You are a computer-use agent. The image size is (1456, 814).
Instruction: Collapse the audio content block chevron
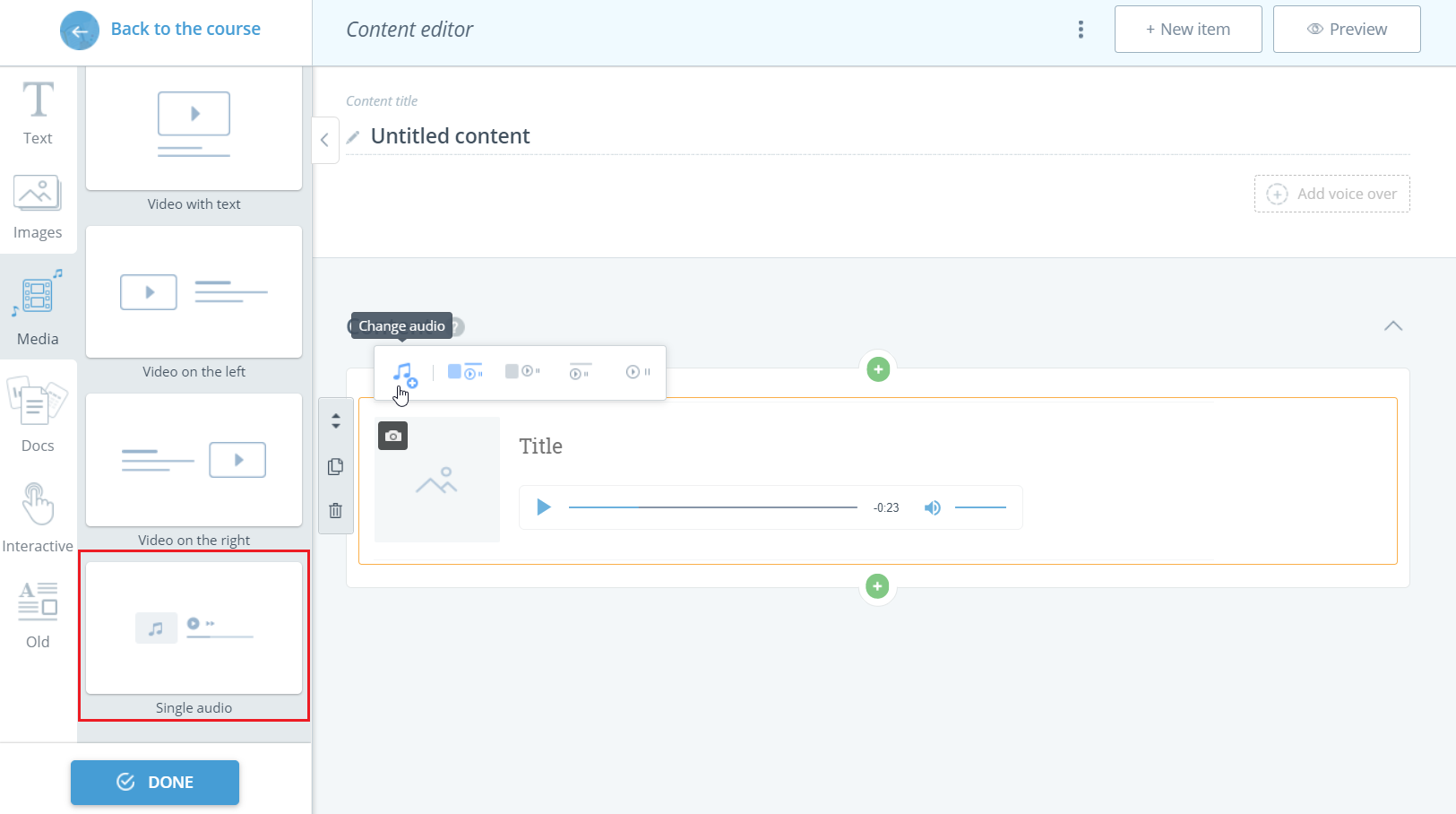coord(1392,326)
